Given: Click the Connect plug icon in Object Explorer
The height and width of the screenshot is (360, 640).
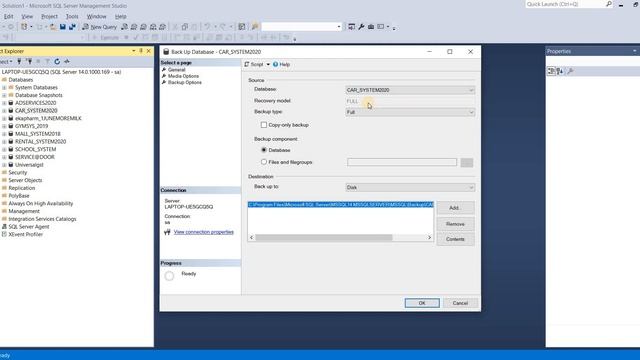Looking at the screenshot, I should 19,62.
